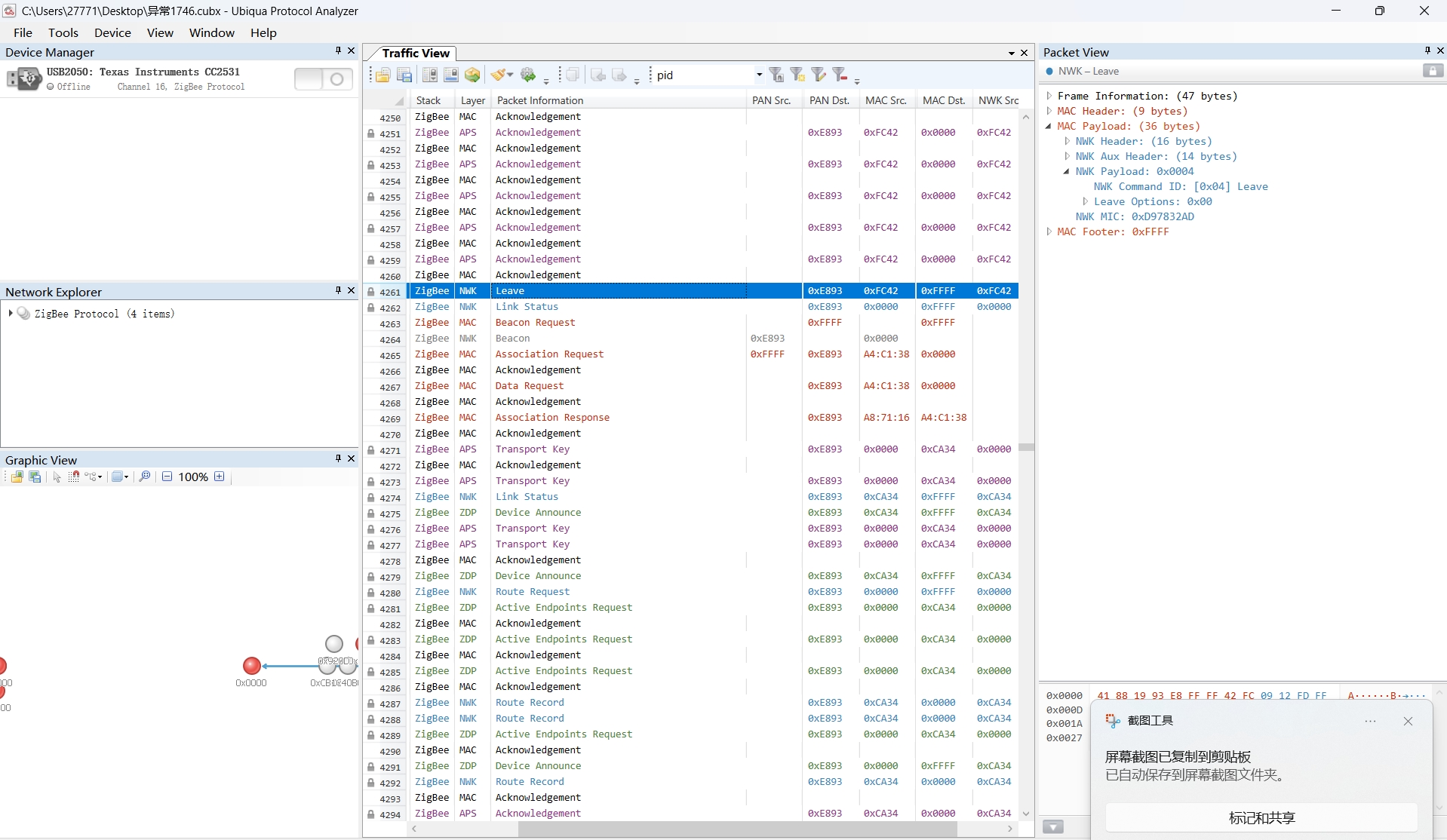Image resolution: width=1447 pixels, height=840 pixels.
Task: Open the View menu
Action: [160, 32]
